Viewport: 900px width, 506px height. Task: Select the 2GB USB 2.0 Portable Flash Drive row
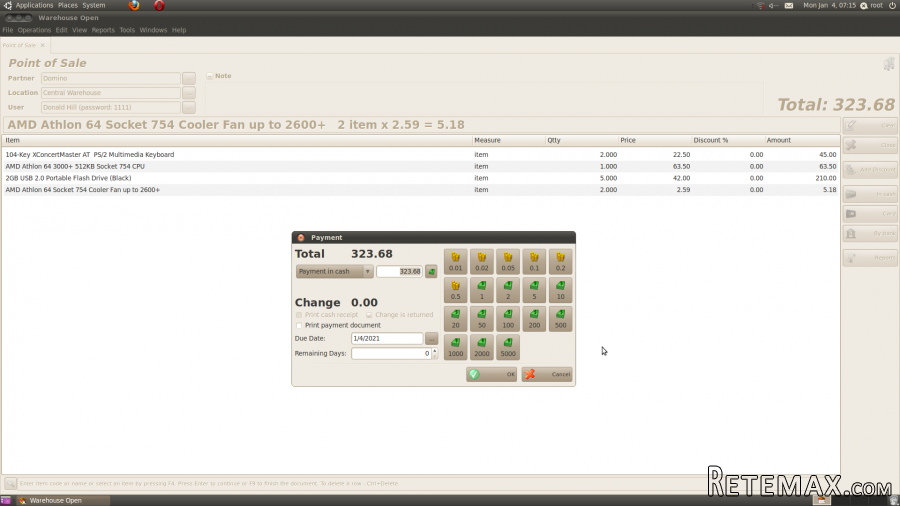[421, 178]
